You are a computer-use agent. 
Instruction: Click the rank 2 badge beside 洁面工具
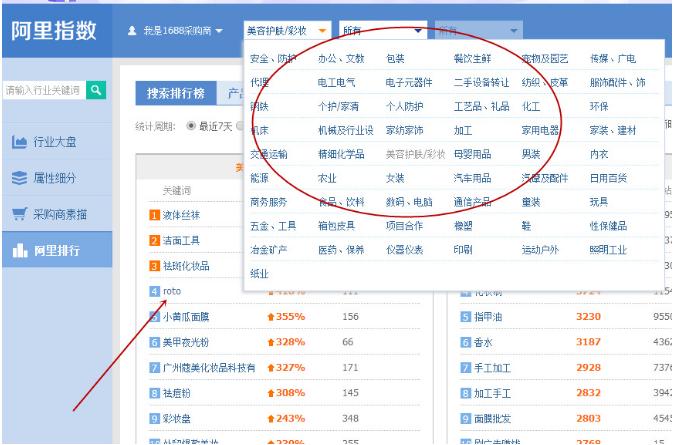tap(154, 240)
